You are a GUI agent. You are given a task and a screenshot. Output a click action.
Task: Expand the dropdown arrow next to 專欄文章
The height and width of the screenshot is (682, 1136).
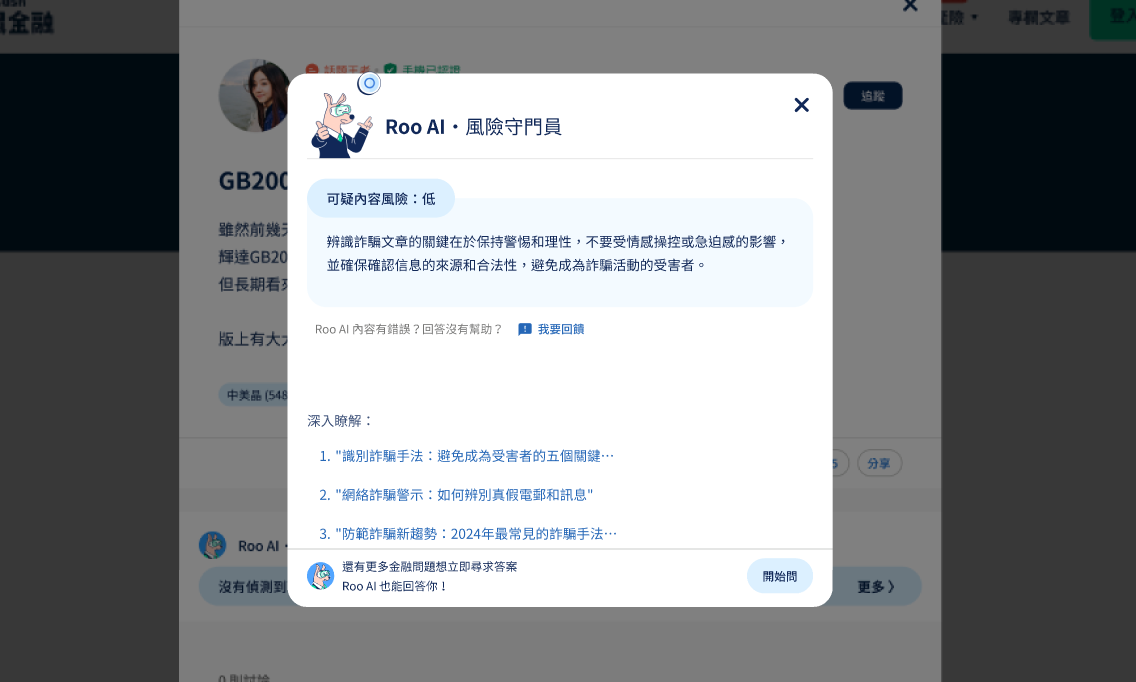click(x=974, y=17)
